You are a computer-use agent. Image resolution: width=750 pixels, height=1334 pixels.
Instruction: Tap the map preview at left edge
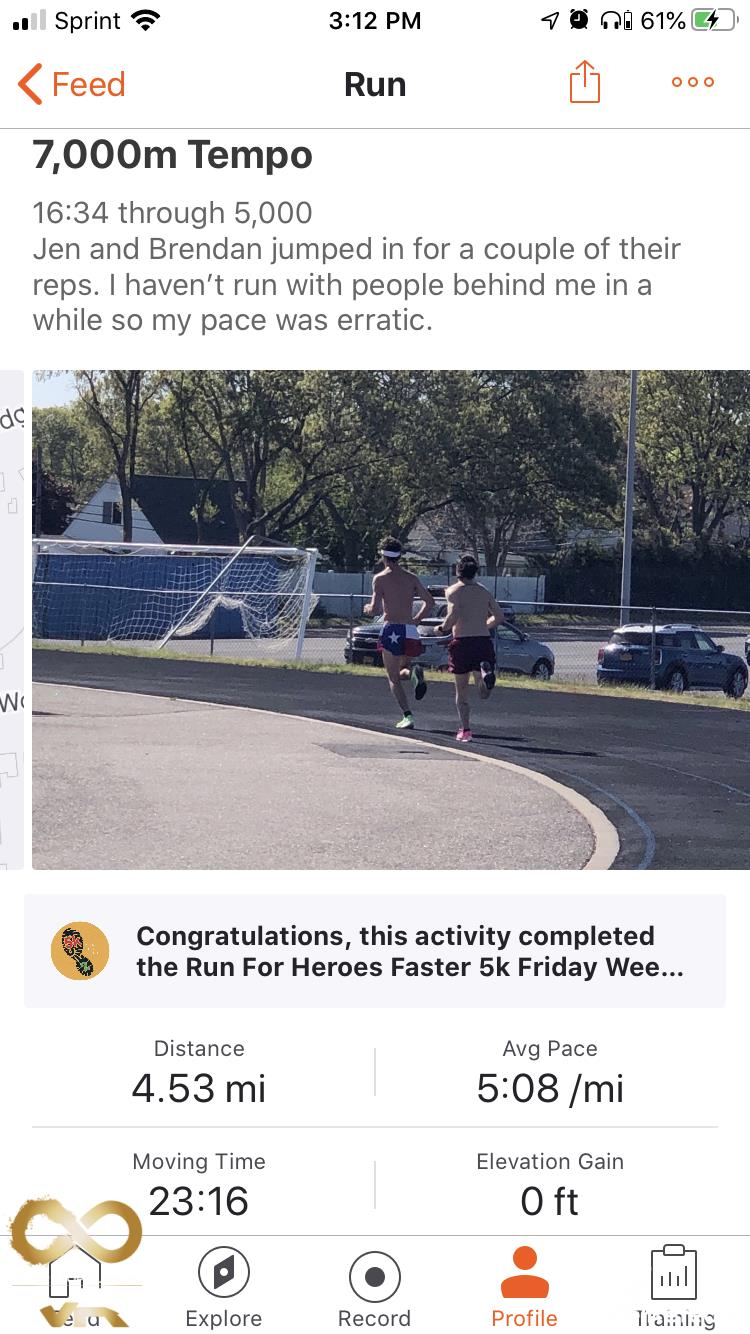[12, 620]
